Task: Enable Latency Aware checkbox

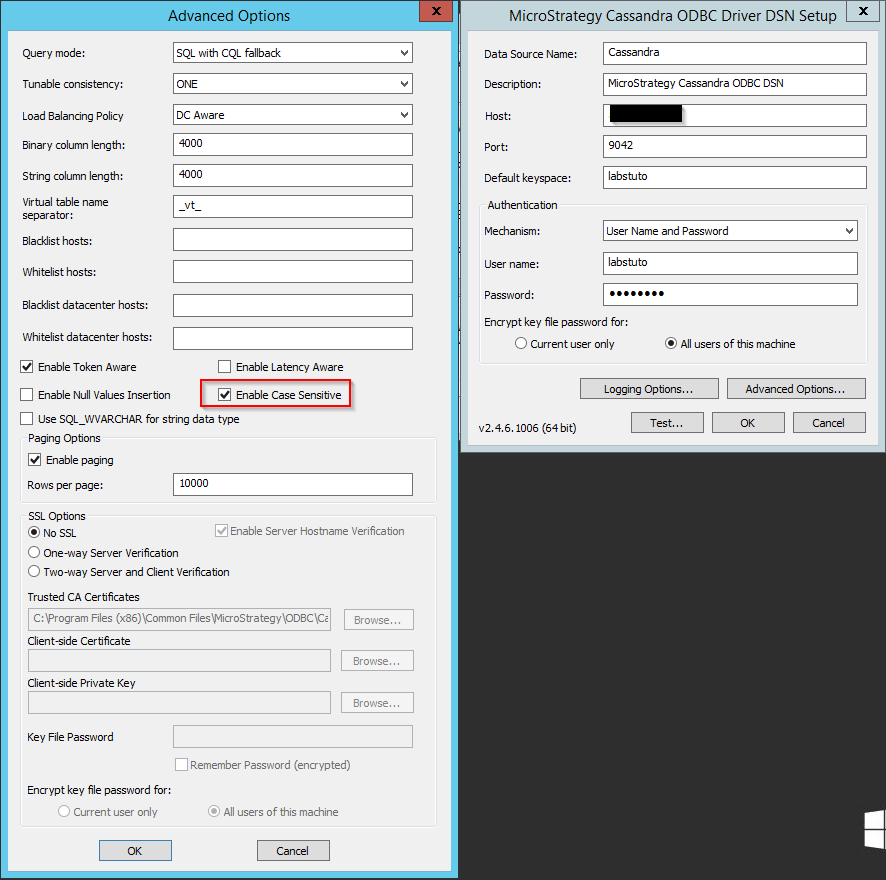Action: [225, 367]
